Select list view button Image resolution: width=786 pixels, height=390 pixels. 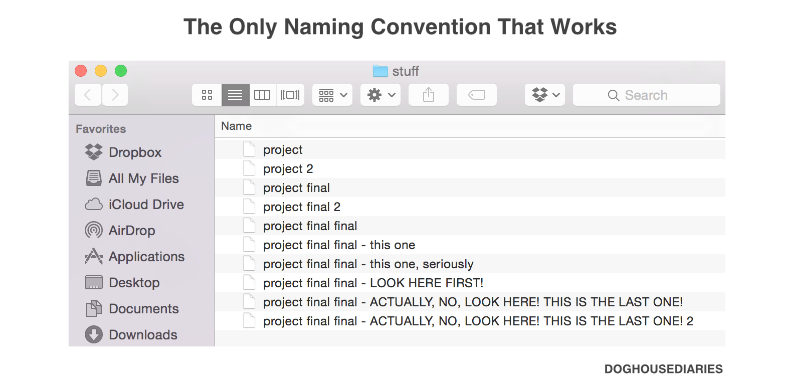(235, 95)
